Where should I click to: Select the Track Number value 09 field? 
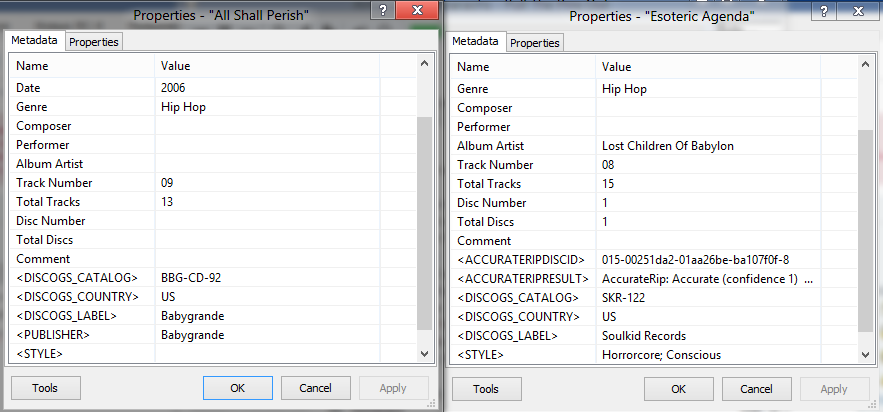click(x=167, y=183)
